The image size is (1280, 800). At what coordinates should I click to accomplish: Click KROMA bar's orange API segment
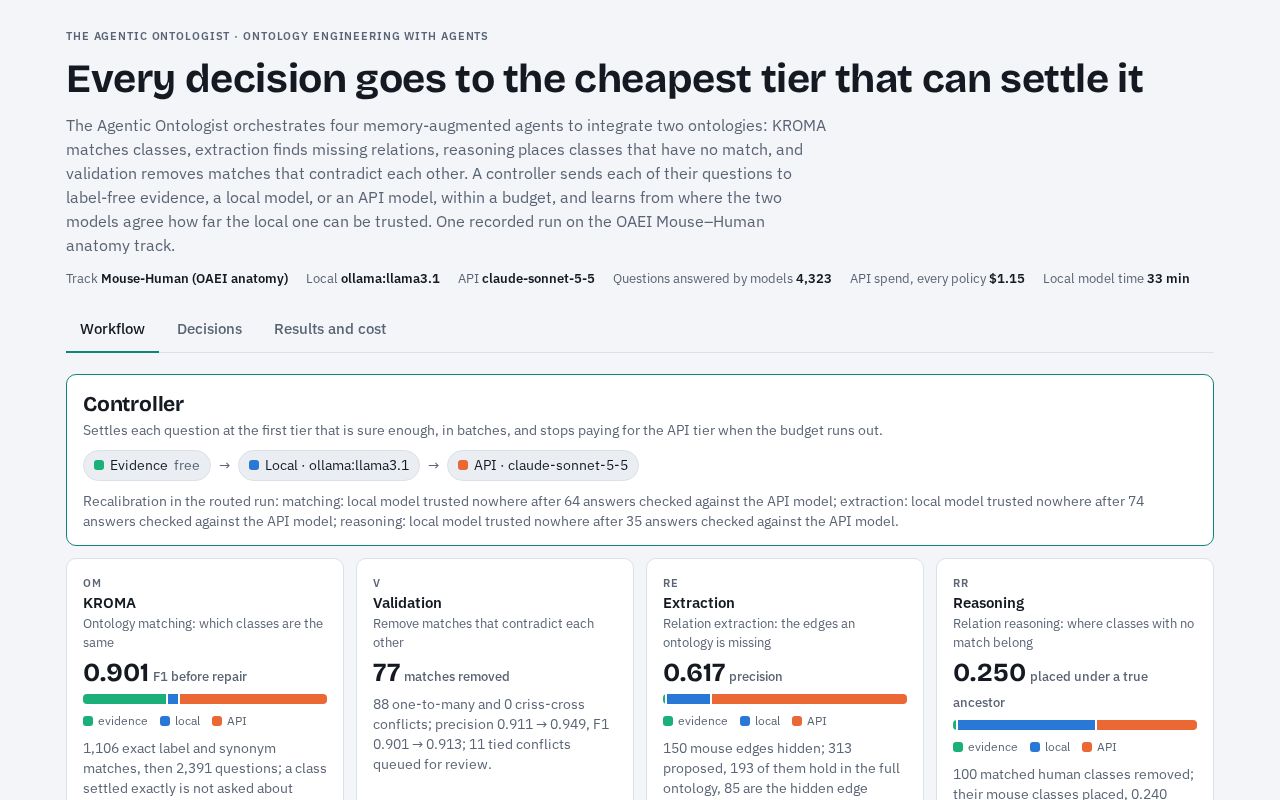(x=253, y=699)
